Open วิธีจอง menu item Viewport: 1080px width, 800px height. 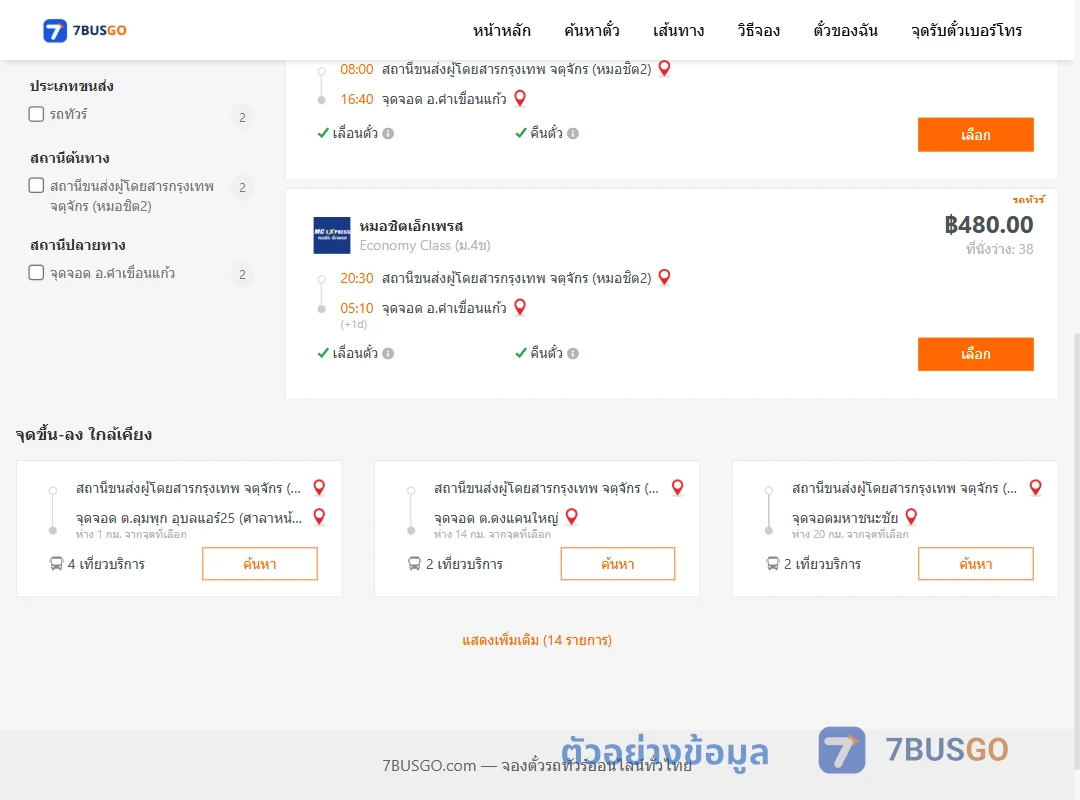(758, 30)
